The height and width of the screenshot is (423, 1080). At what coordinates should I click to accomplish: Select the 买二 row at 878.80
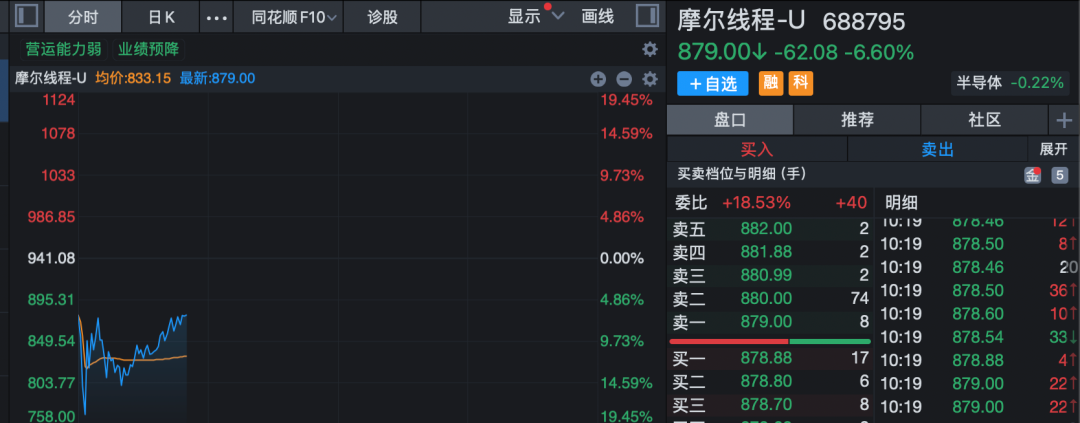[x=770, y=381]
